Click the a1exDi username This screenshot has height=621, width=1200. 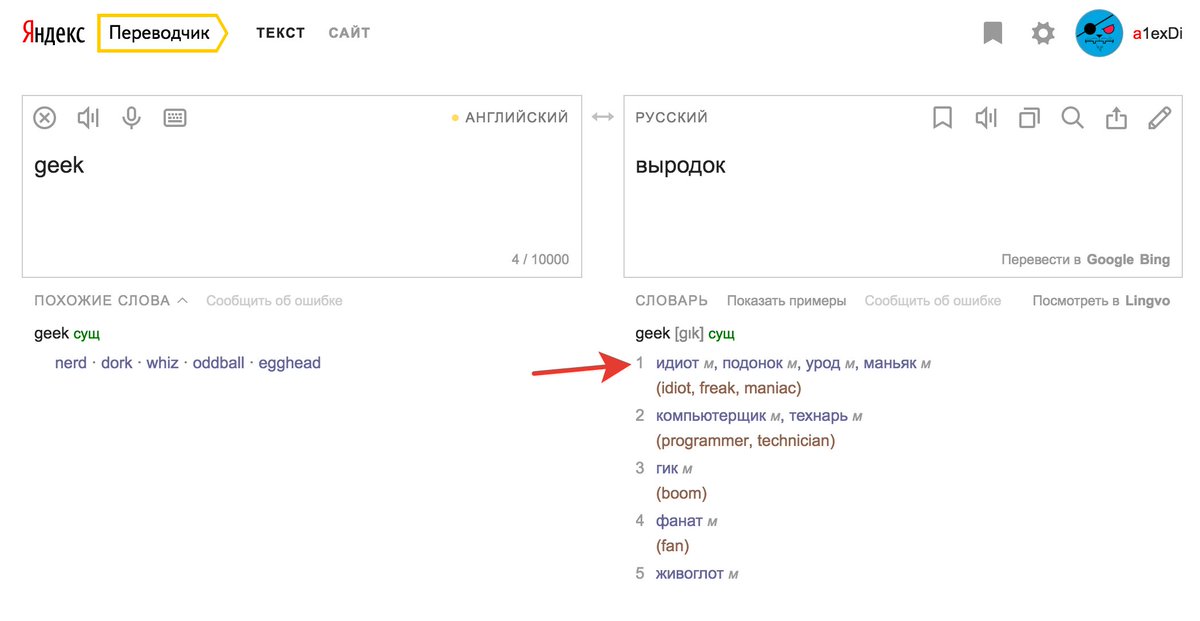[1157, 33]
